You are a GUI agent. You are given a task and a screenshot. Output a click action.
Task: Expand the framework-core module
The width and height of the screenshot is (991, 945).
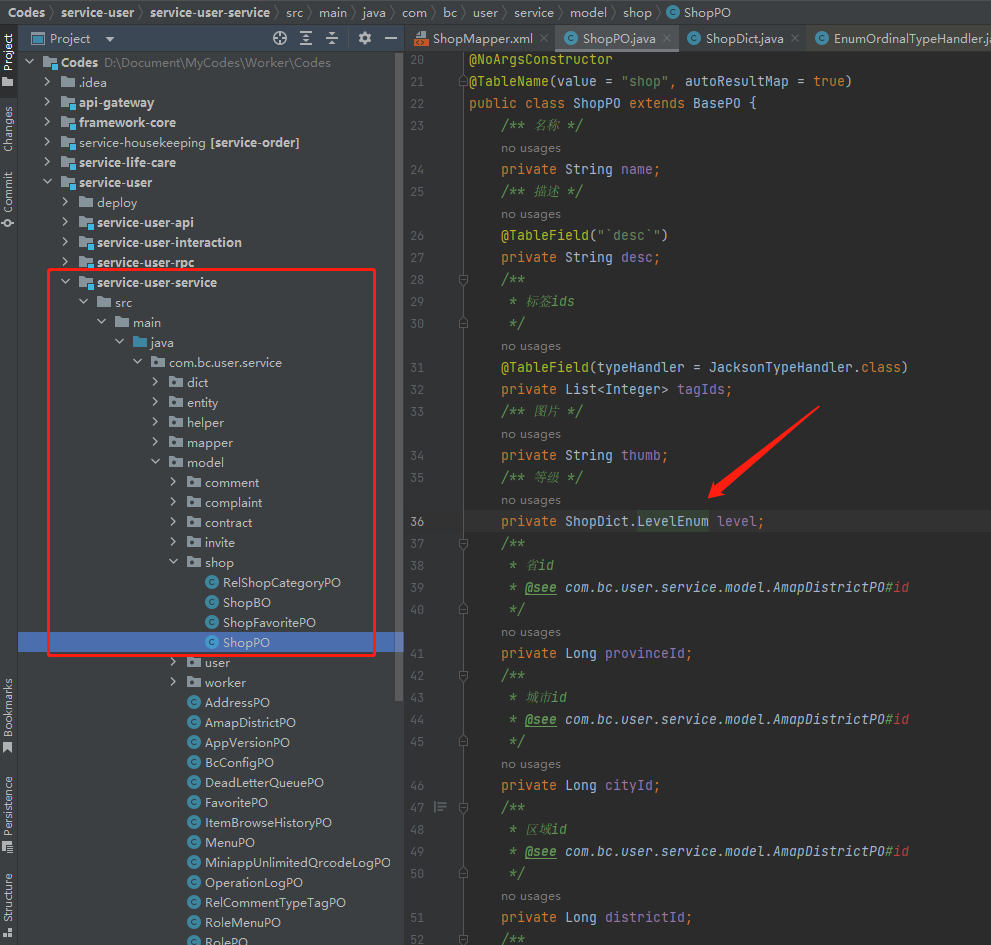47,123
